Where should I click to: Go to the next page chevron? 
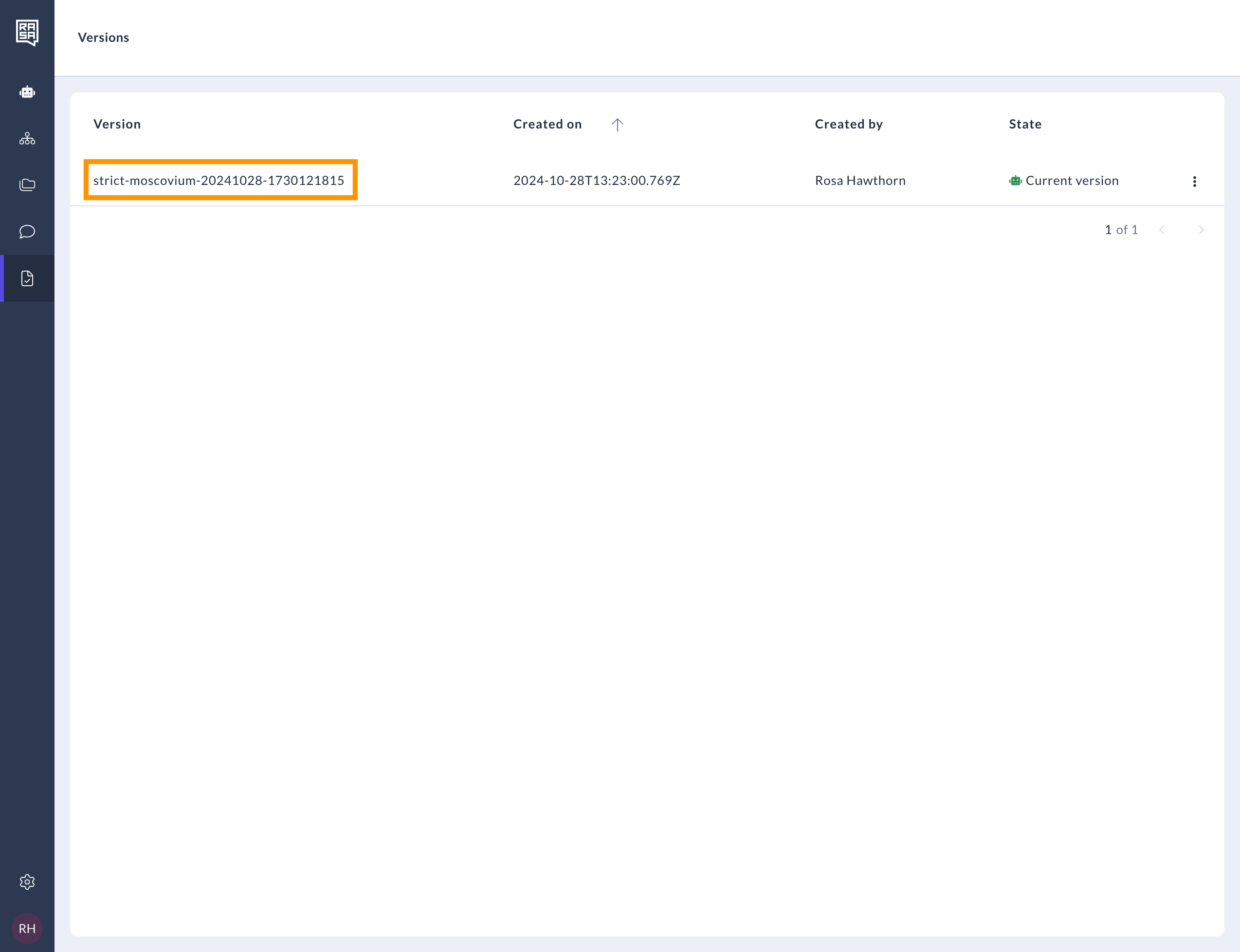click(x=1201, y=230)
